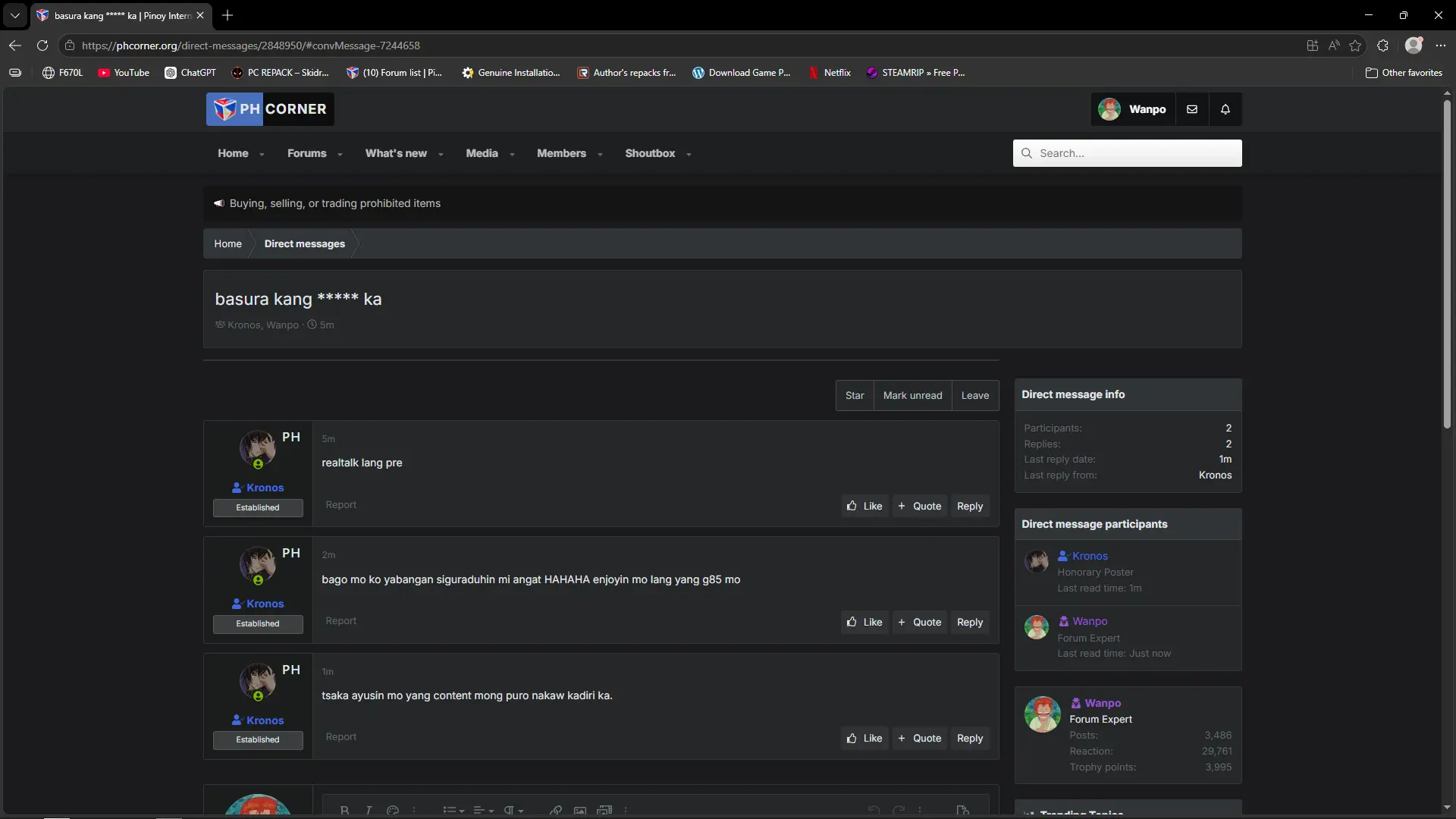Click Kronos avatar on the 'tsaka ayusin' message

[258, 681]
